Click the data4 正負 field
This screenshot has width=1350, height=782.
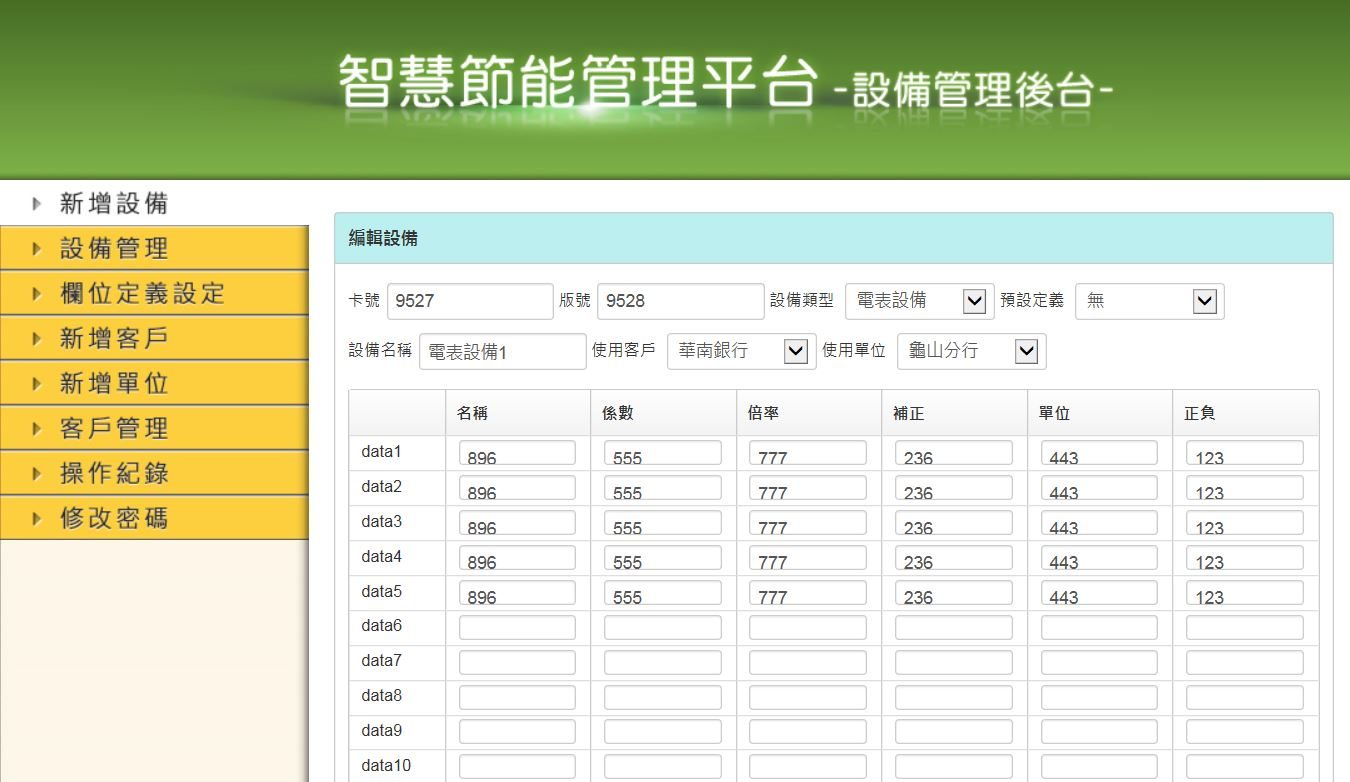pos(1245,558)
